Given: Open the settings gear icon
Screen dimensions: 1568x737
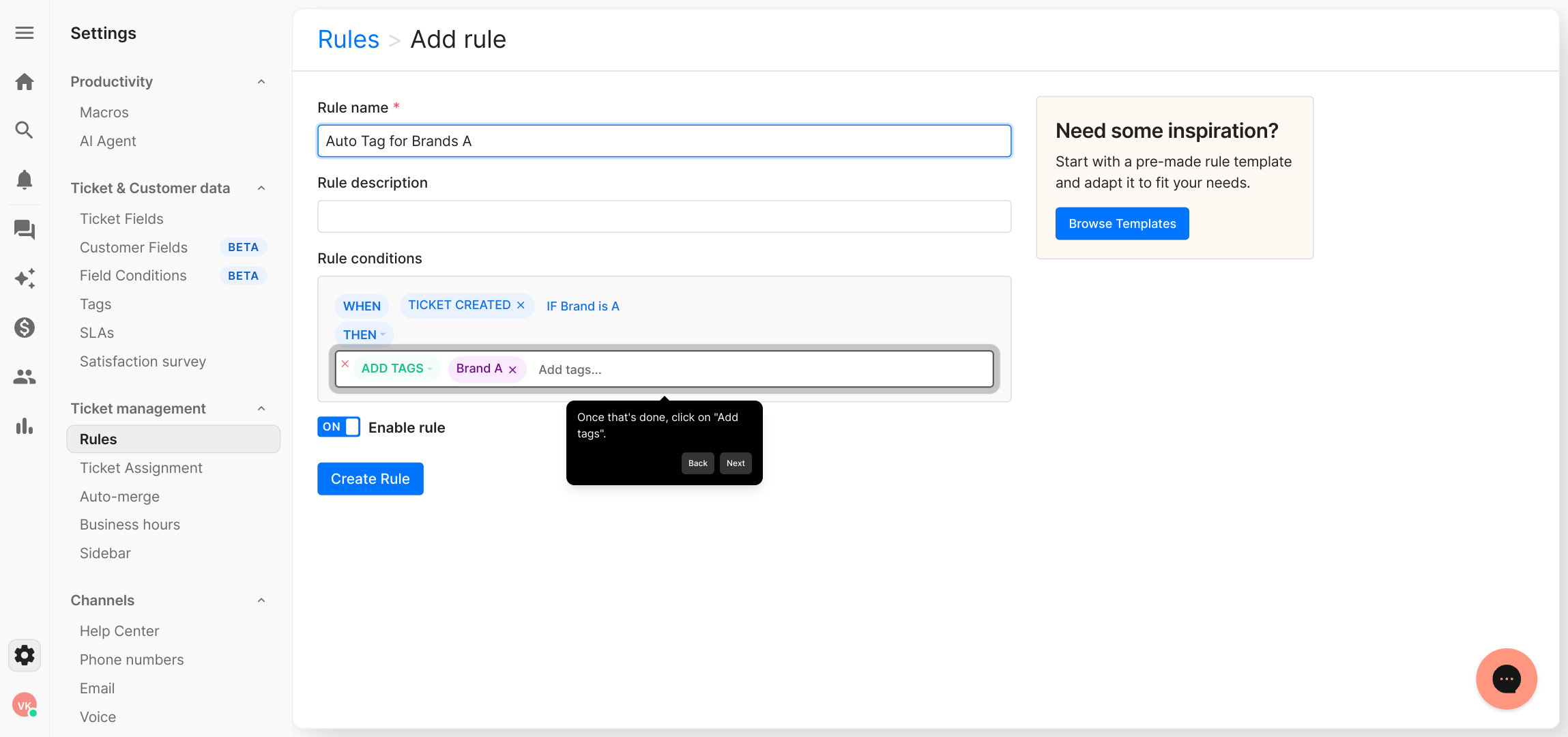Looking at the screenshot, I should (x=25, y=655).
